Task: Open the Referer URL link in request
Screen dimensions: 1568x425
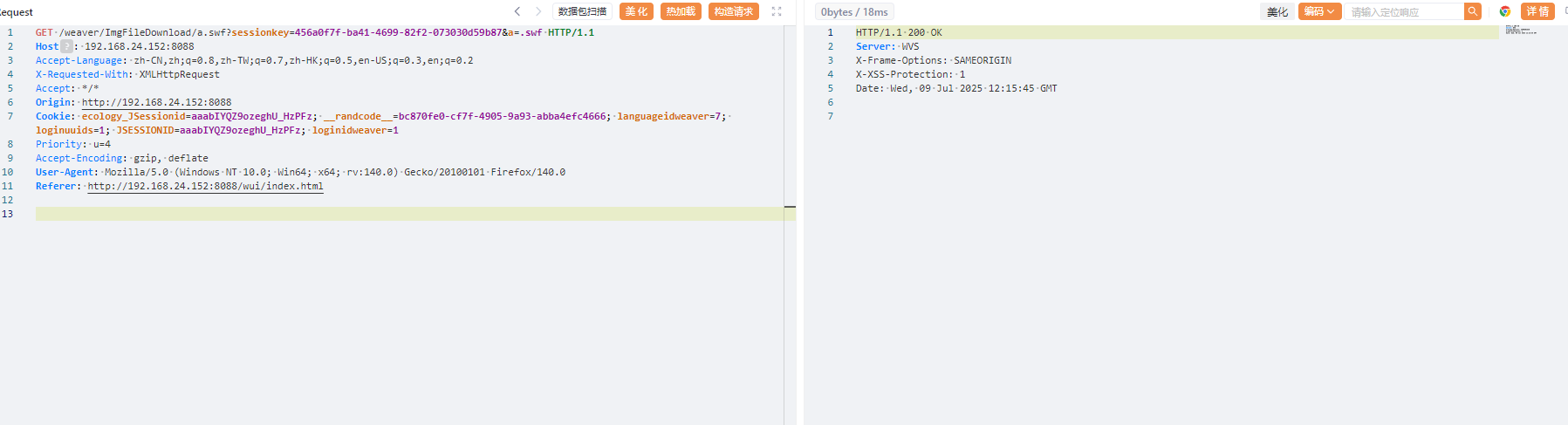Action: (205, 186)
